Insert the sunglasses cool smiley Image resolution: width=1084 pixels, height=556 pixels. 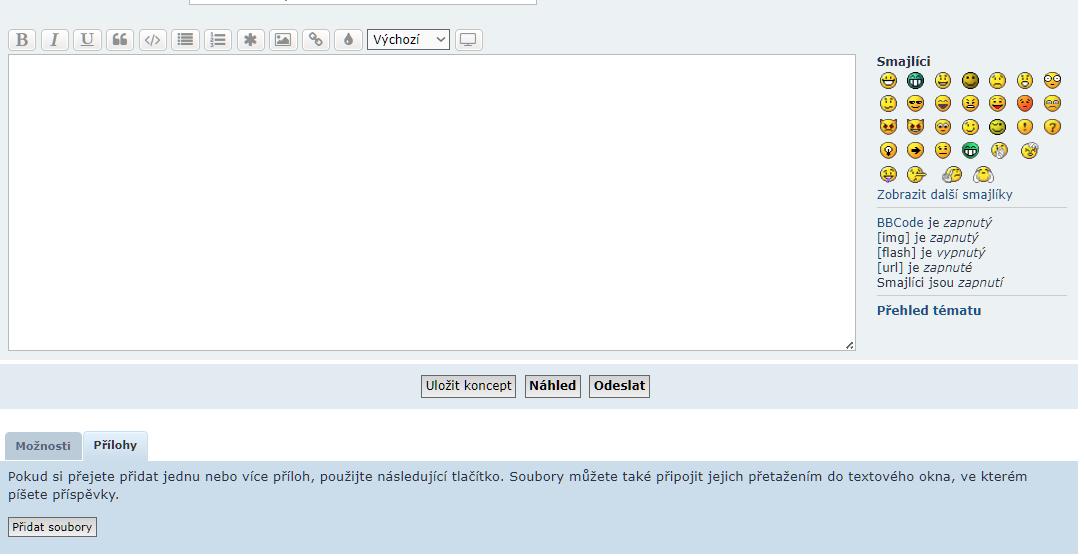coord(915,103)
